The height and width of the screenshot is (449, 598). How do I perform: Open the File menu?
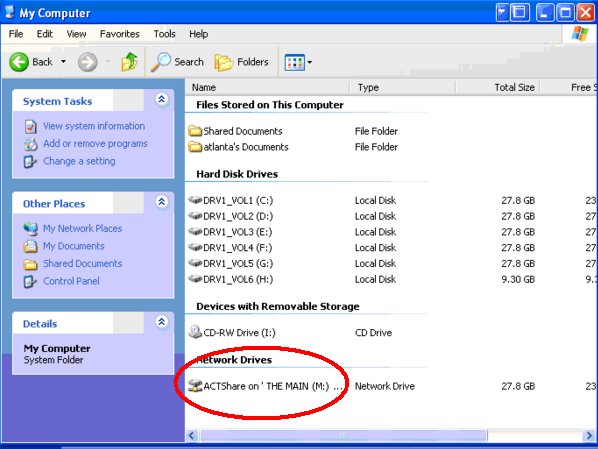point(16,34)
